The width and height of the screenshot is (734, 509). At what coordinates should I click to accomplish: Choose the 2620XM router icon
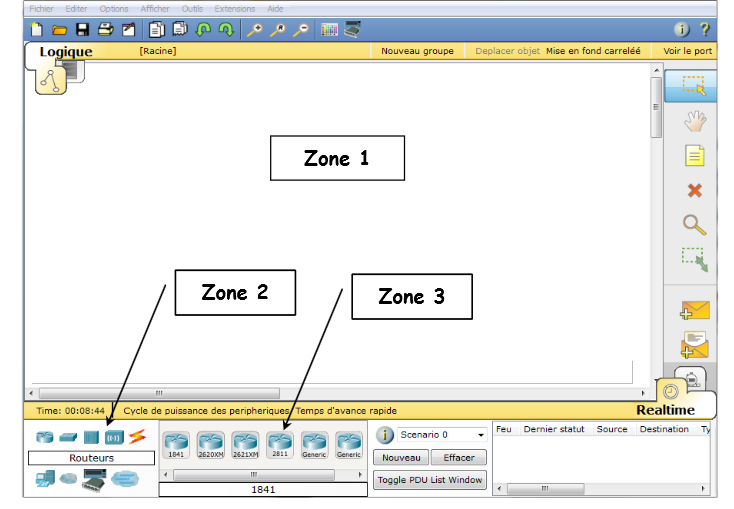point(210,443)
